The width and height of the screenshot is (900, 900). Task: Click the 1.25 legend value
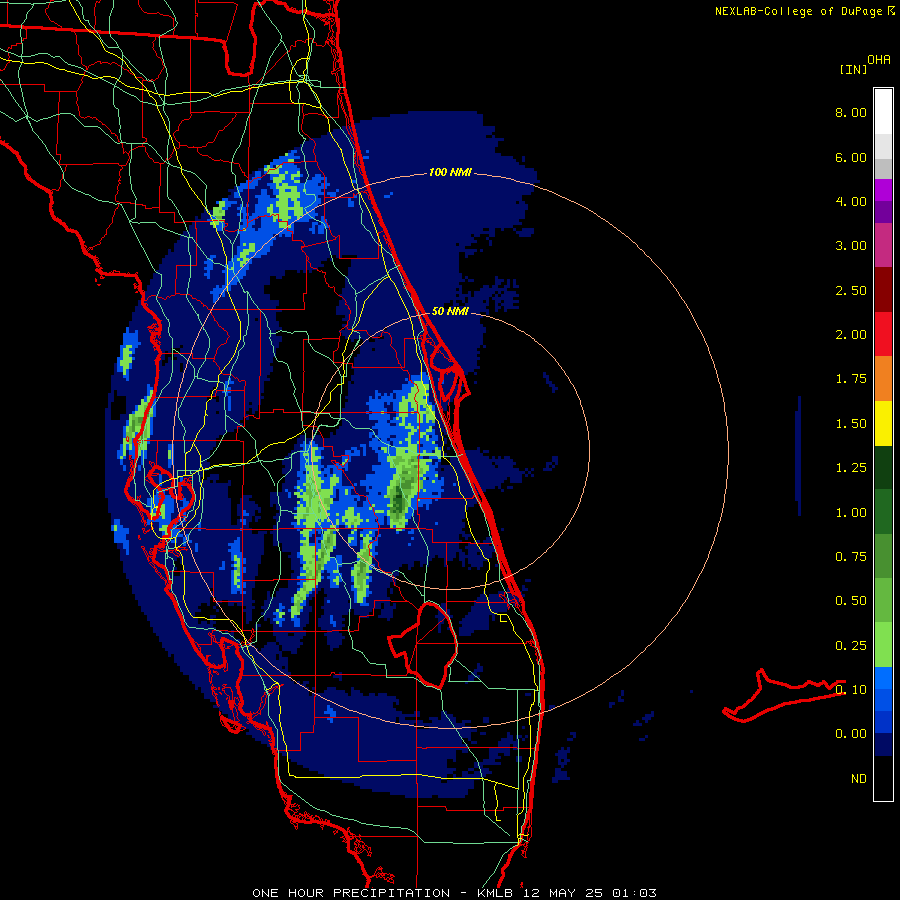point(851,468)
